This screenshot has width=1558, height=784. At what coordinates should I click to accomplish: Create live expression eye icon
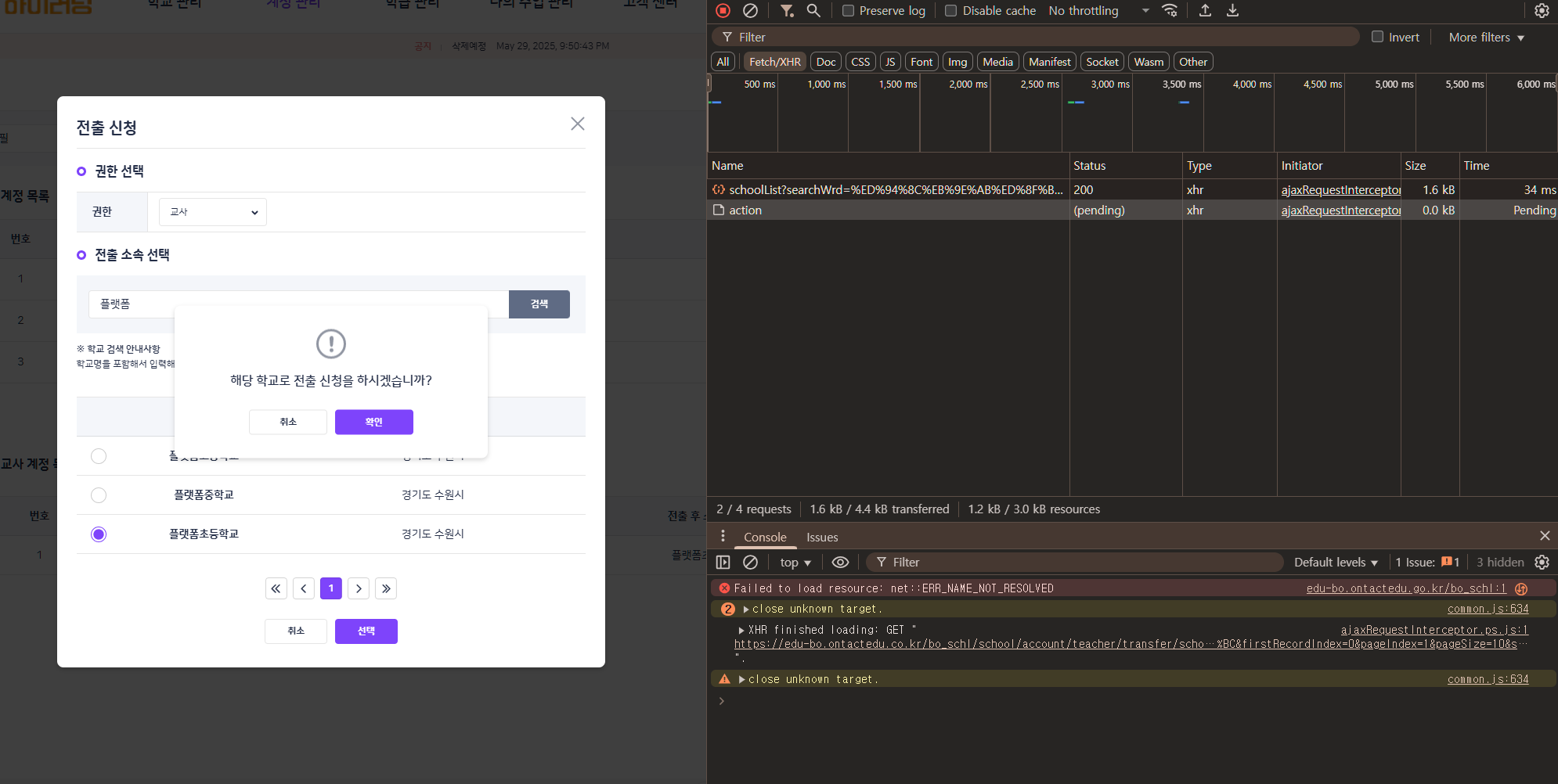coord(840,563)
